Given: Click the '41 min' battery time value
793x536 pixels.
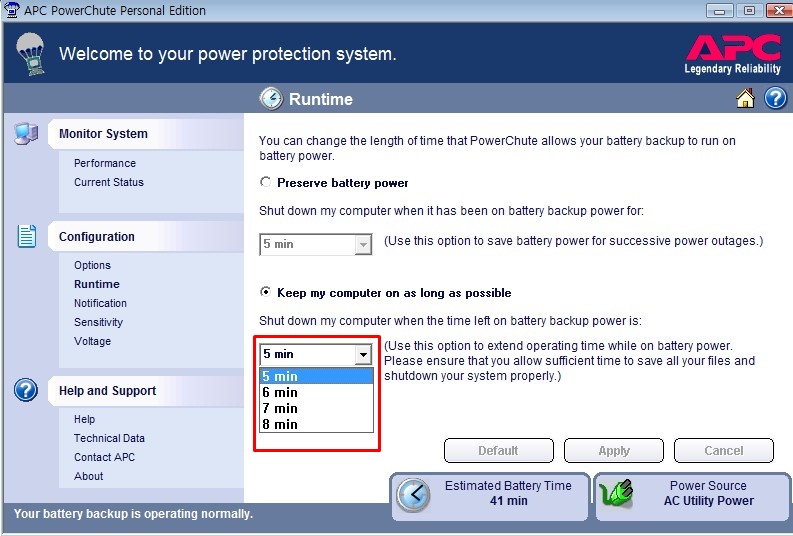Looking at the screenshot, I should [508, 501].
